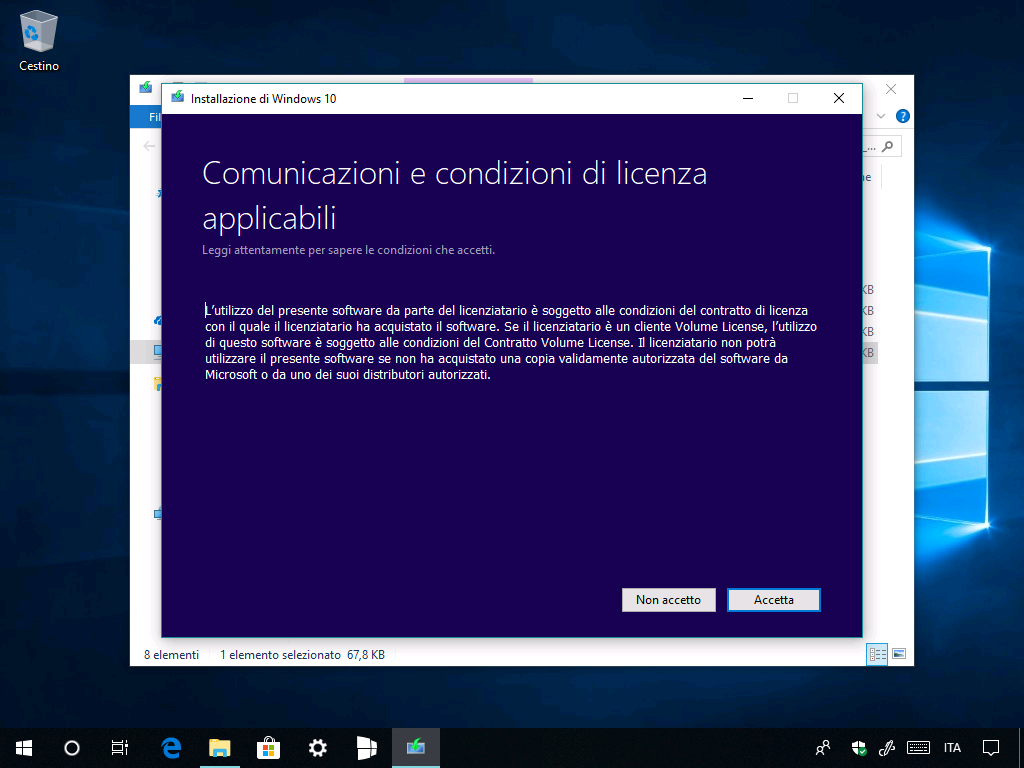1024x768 pixels.
Task: Click the Windows setup taskbar icon
Action: (x=415, y=748)
